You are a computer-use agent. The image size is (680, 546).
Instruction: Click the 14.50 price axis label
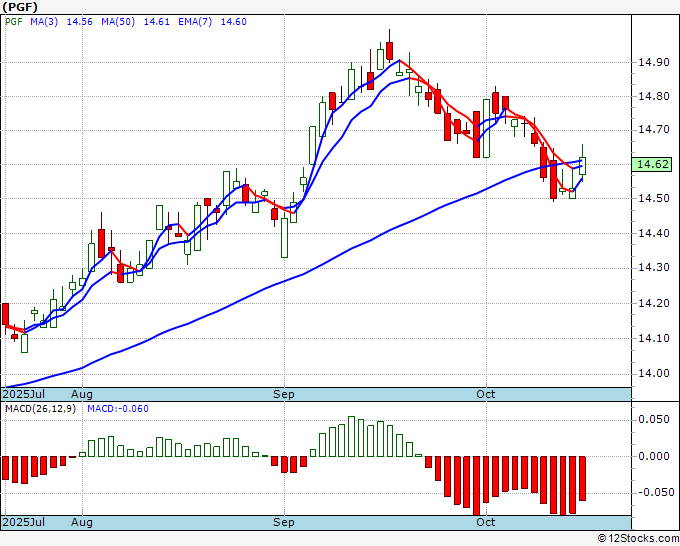pos(654,199)
